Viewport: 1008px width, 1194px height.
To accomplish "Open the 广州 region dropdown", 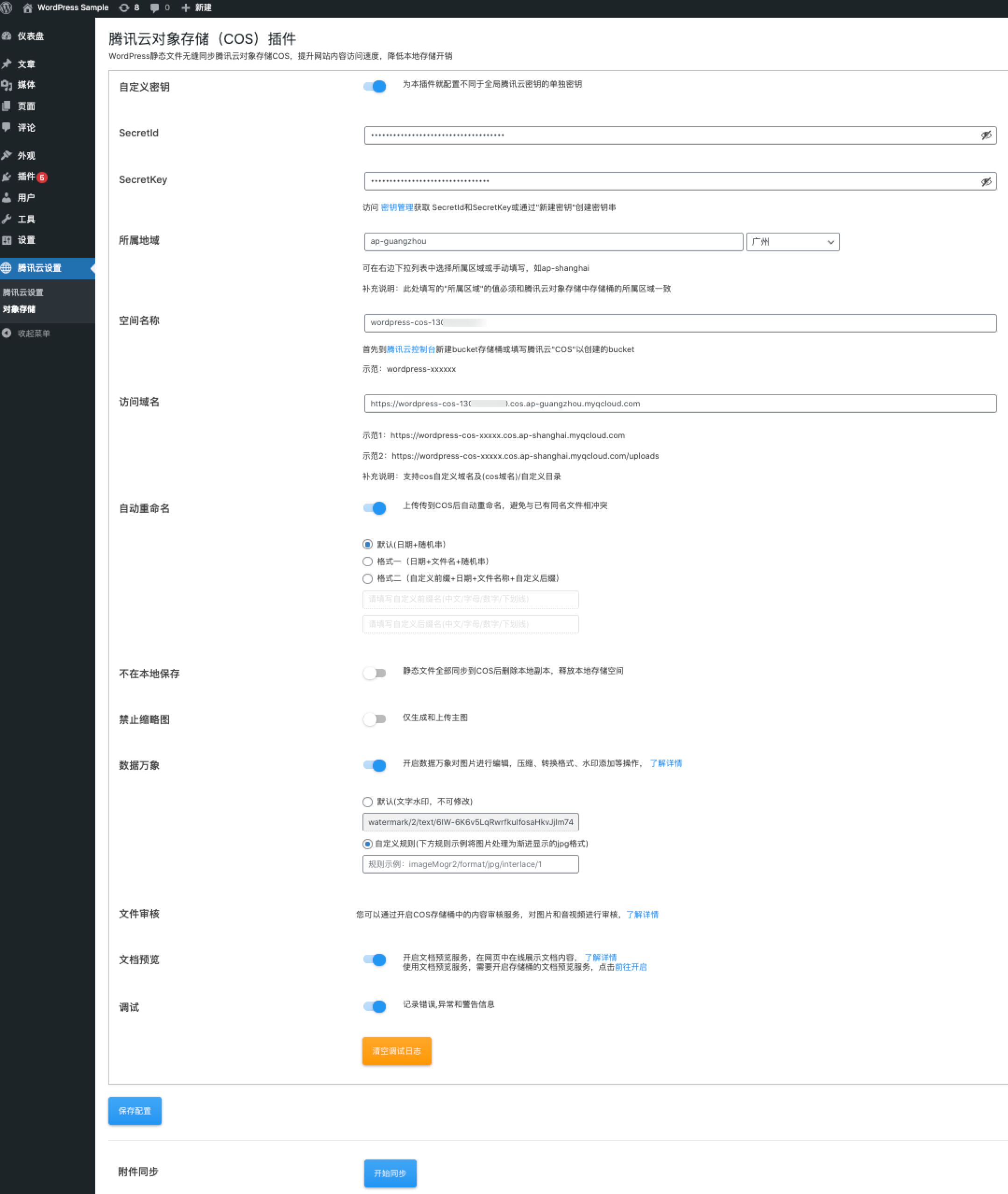I will click(x=793, y=242).
